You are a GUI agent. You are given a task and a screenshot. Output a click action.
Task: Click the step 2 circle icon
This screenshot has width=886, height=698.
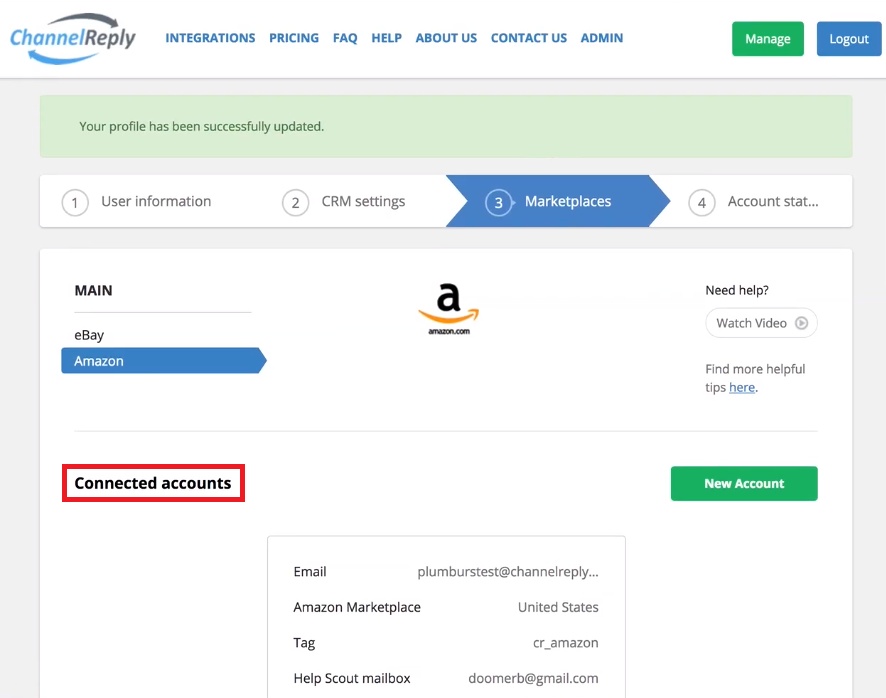(x=296, y=202)
